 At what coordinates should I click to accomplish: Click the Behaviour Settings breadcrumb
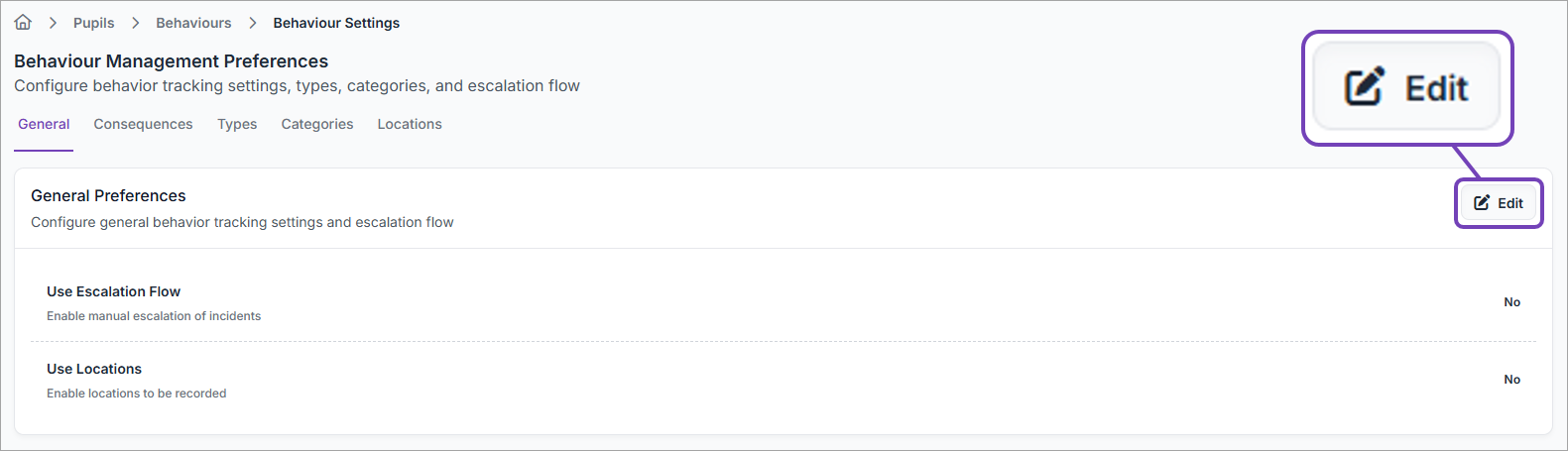point(336,23)
